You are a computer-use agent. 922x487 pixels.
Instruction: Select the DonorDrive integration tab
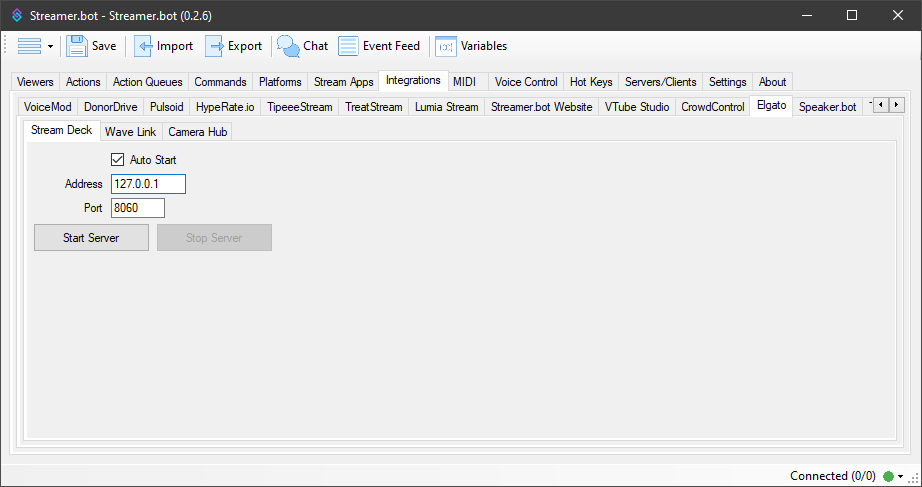(x=111, y=107)
